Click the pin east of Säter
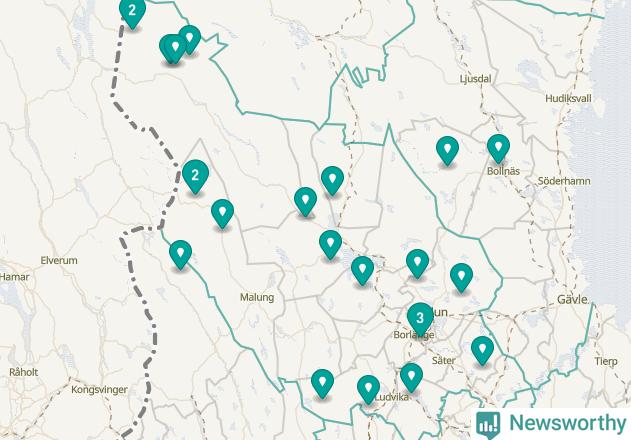 click(482, 350)
